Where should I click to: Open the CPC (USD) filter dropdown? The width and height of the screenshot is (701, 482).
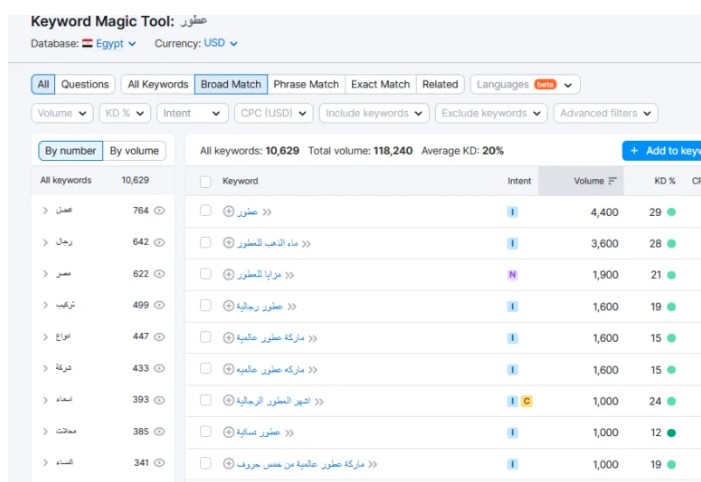click(274, 113)
